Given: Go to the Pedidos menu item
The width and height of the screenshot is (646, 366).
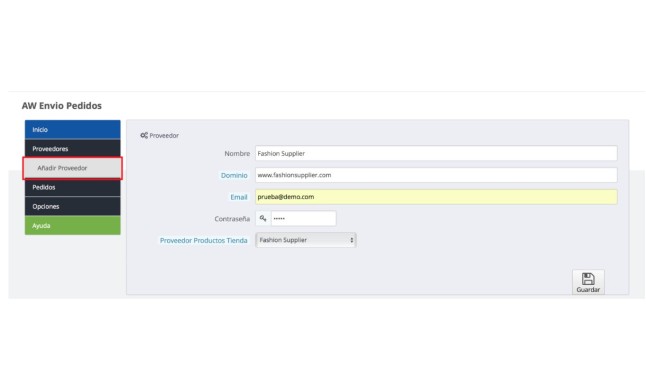Looking at the screenshot, I should tap(73, 187).
